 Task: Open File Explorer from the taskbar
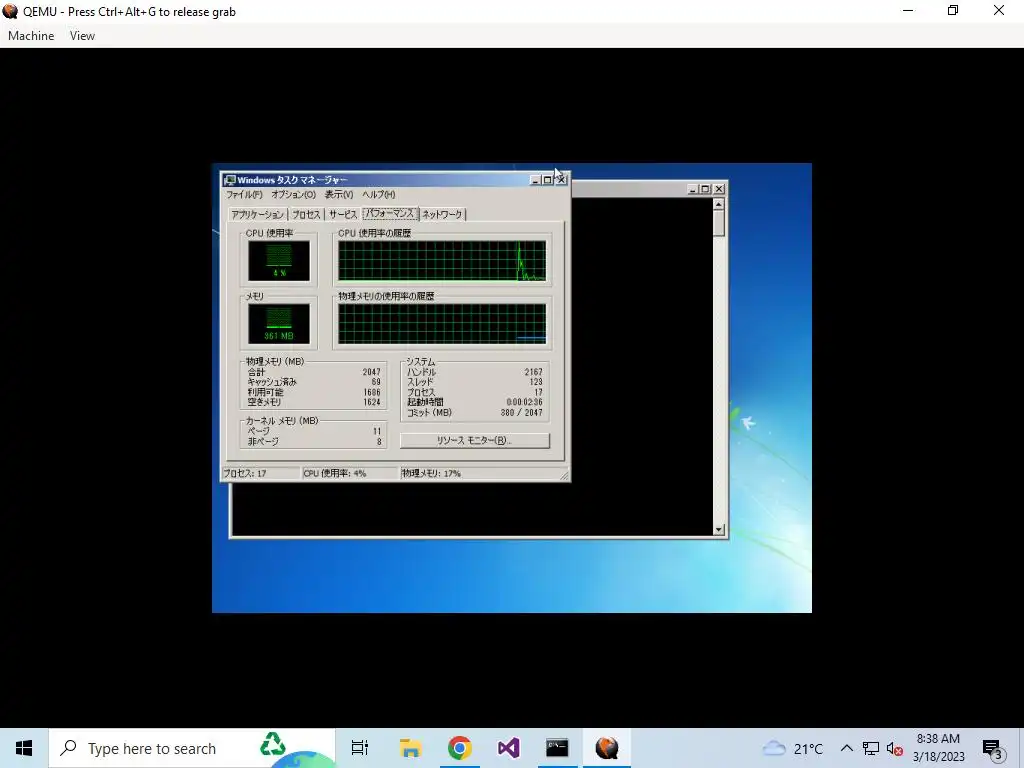(x=410, y=748)
